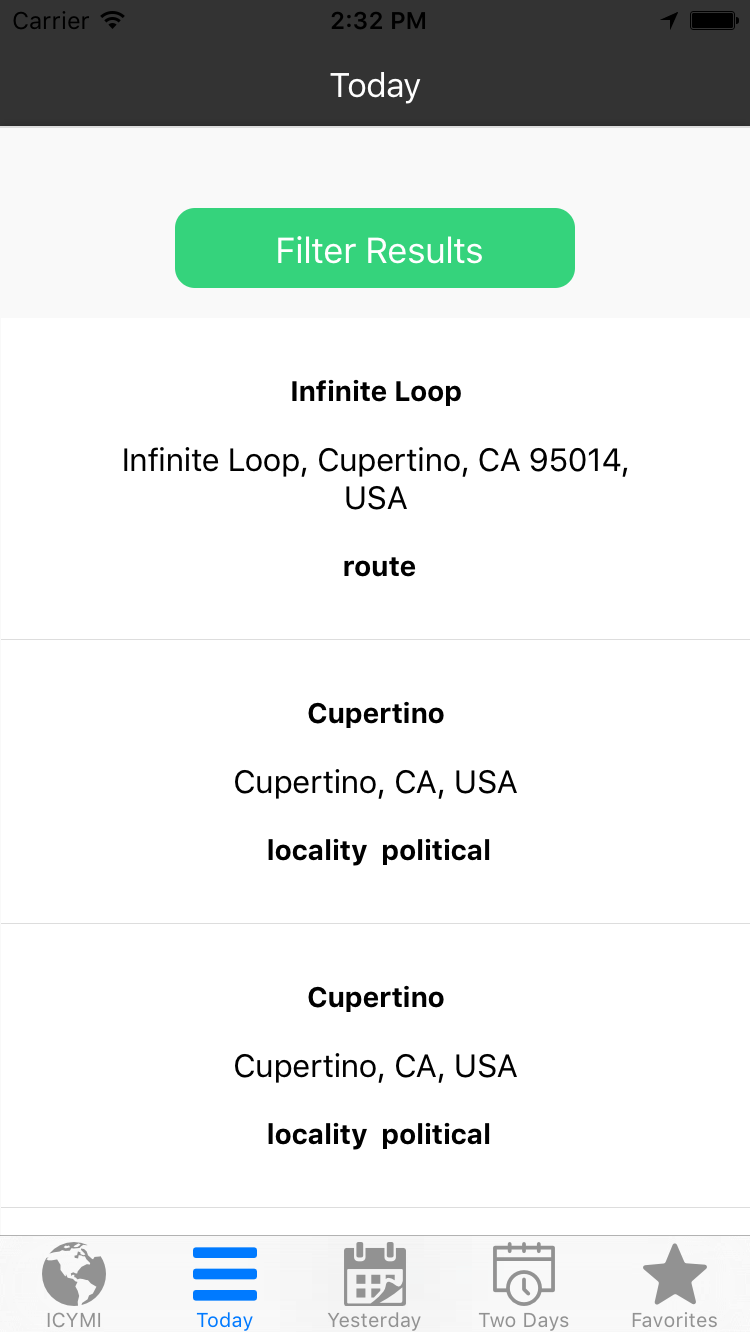Switch to the Two Days tab label

point(524,1320)
